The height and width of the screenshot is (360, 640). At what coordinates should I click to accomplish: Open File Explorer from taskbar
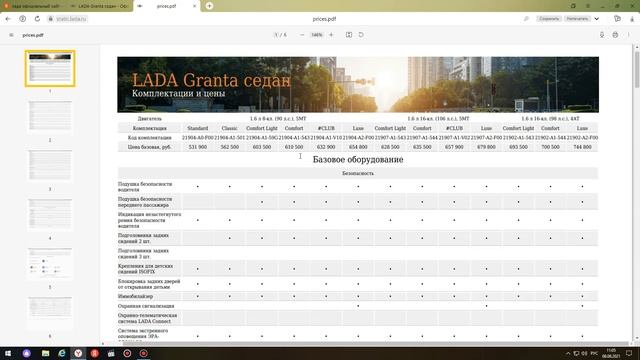pos(45,353)
